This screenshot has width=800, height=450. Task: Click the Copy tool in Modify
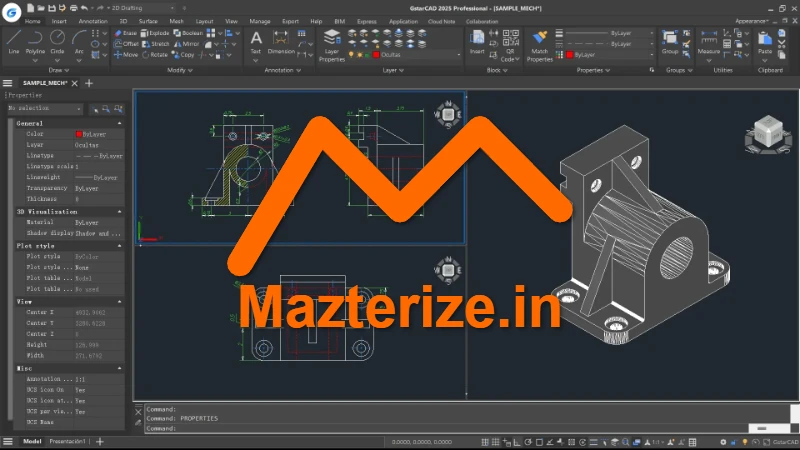(x=183, y=55)
